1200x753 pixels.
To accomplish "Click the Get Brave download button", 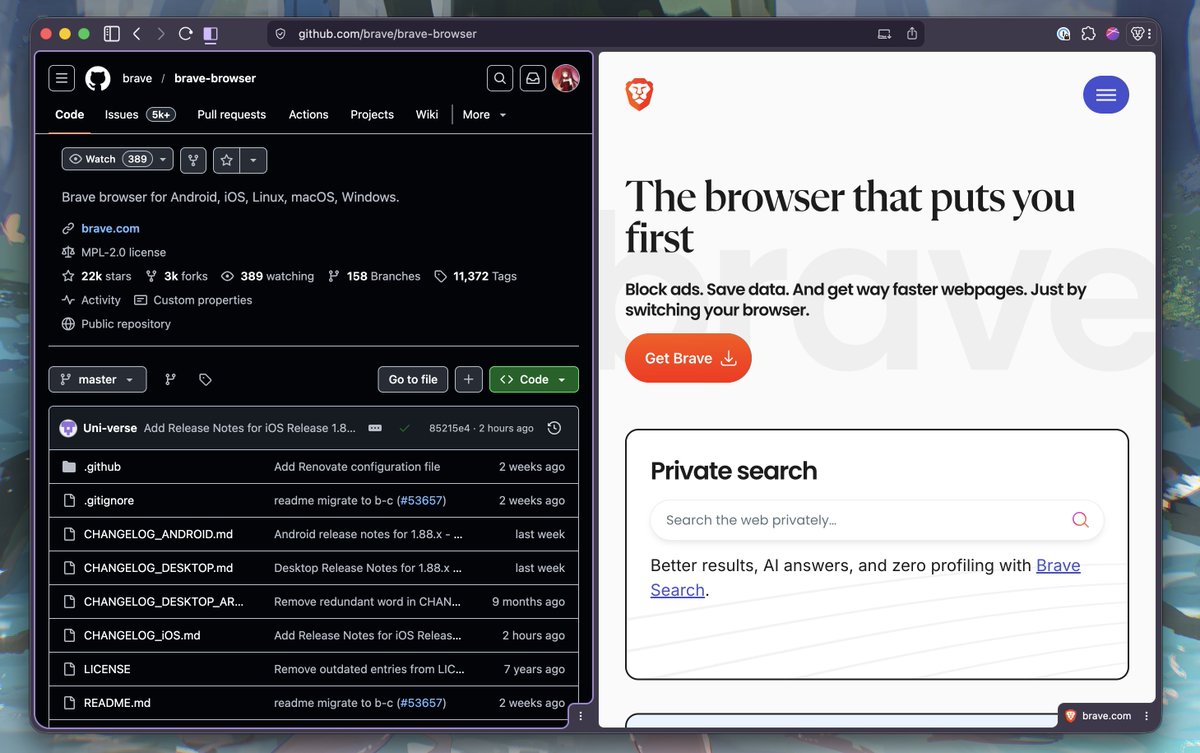I will 688,358.
